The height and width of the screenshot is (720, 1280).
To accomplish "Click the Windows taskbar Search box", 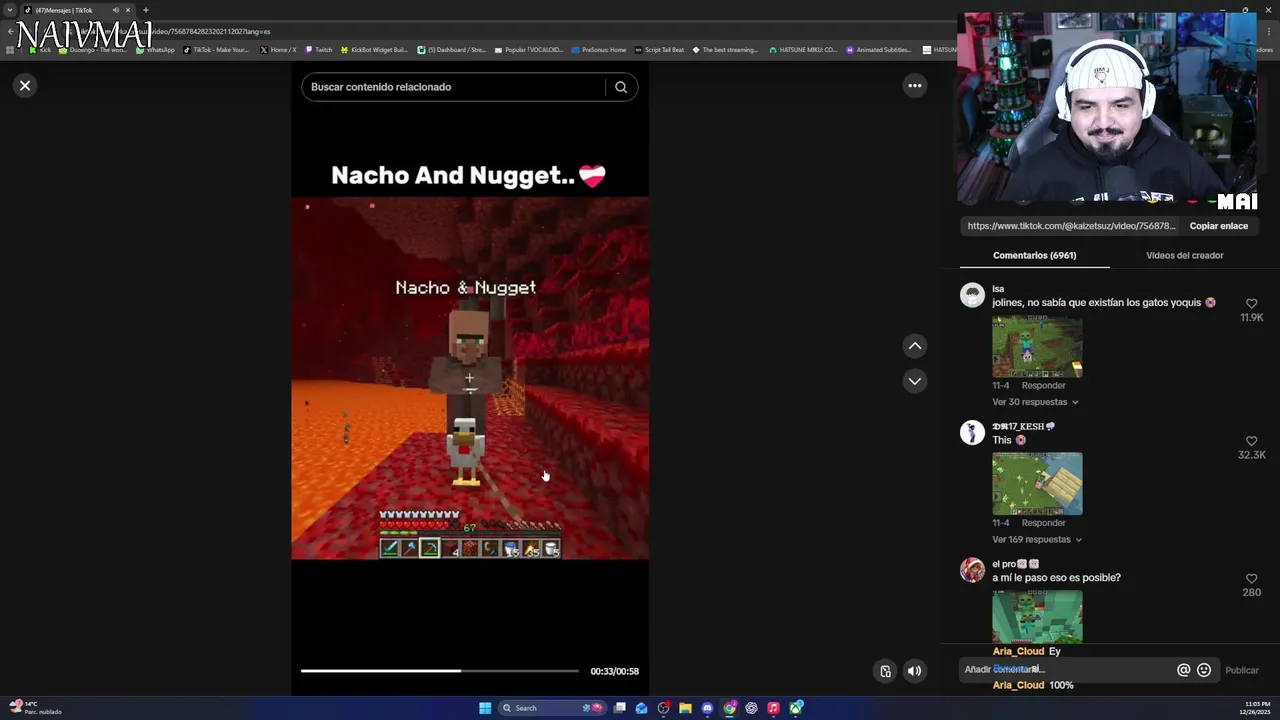I will [553, 708].
